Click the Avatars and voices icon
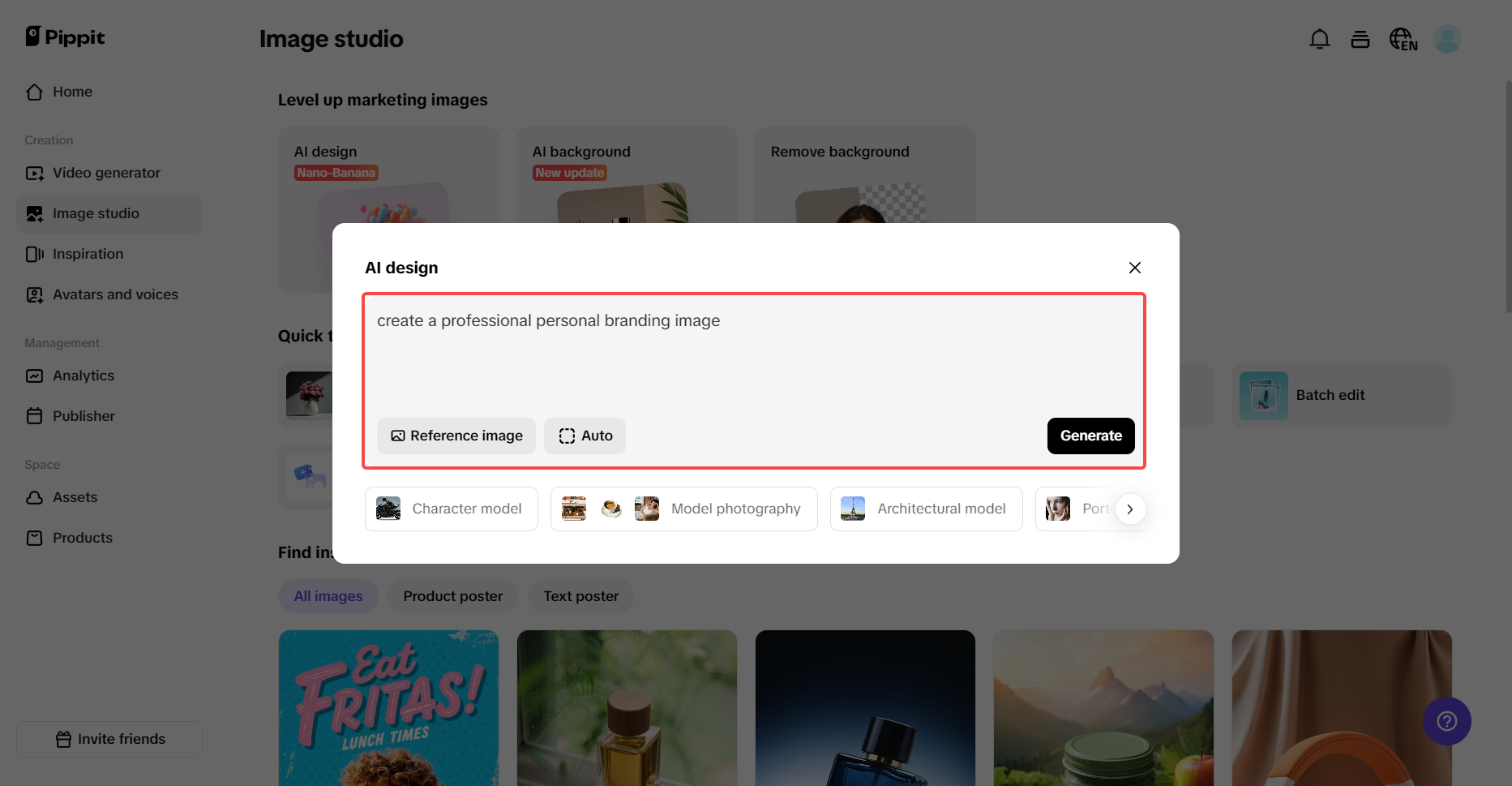 (34, 294)
